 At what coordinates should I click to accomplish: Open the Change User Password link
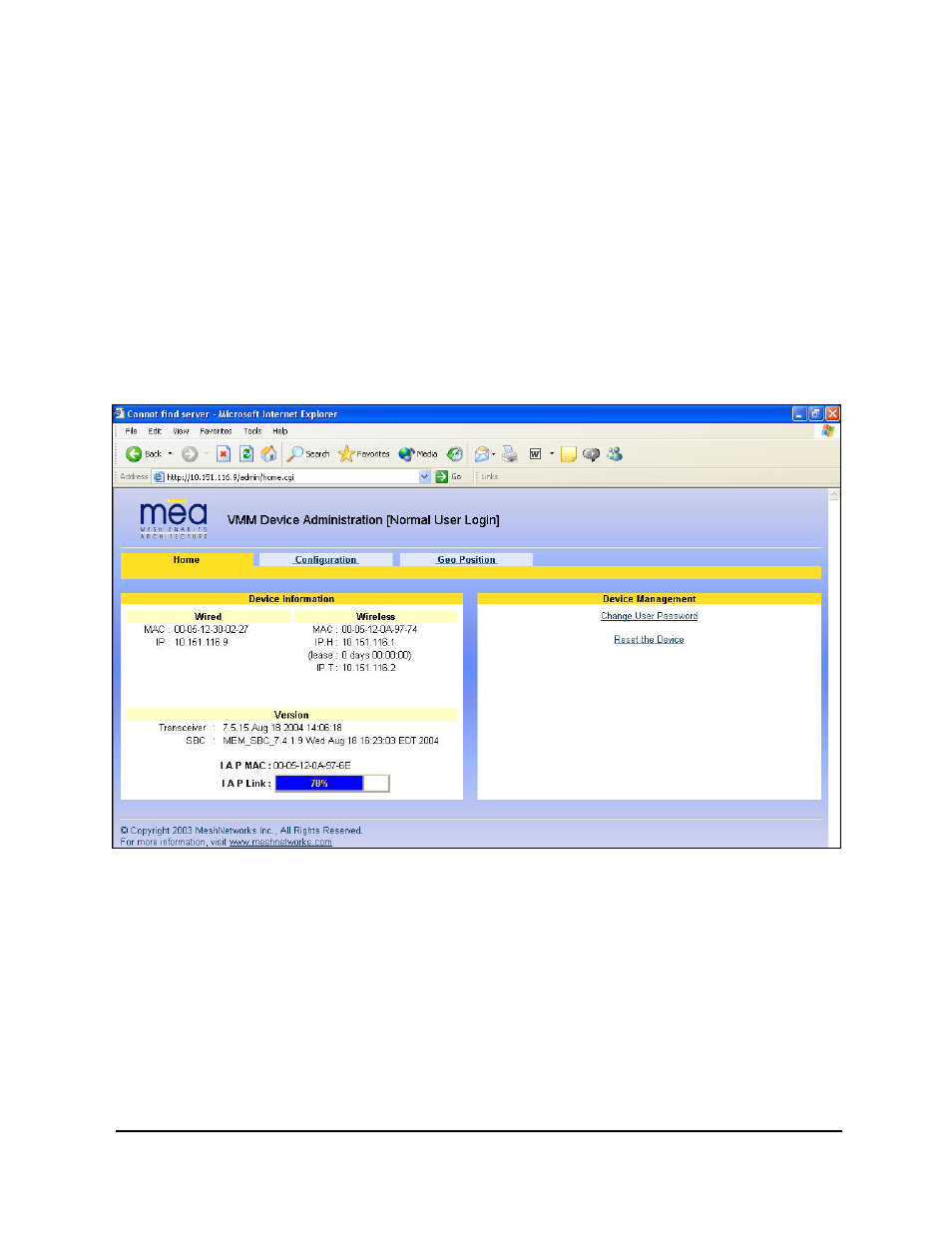(x=649, y=616)
